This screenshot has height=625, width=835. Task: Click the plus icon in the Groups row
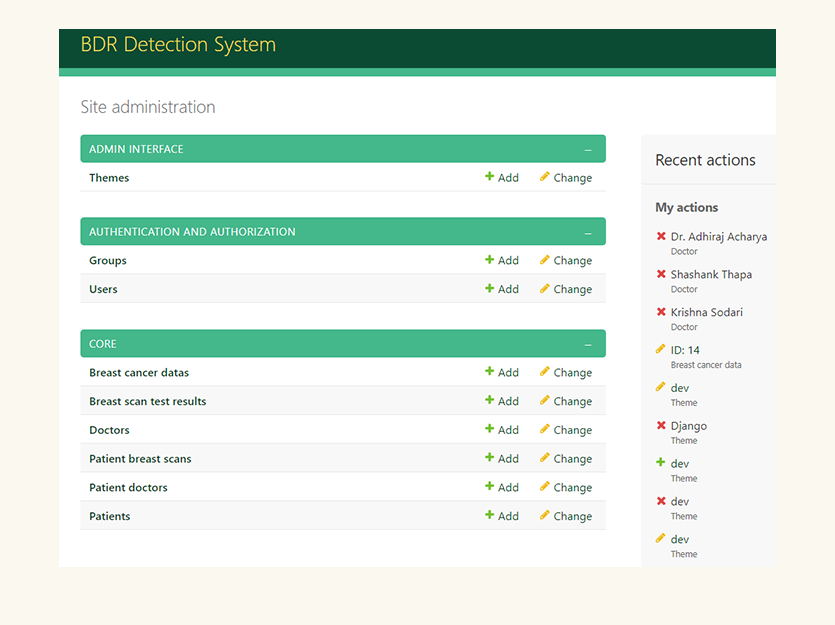coord(489,259)
